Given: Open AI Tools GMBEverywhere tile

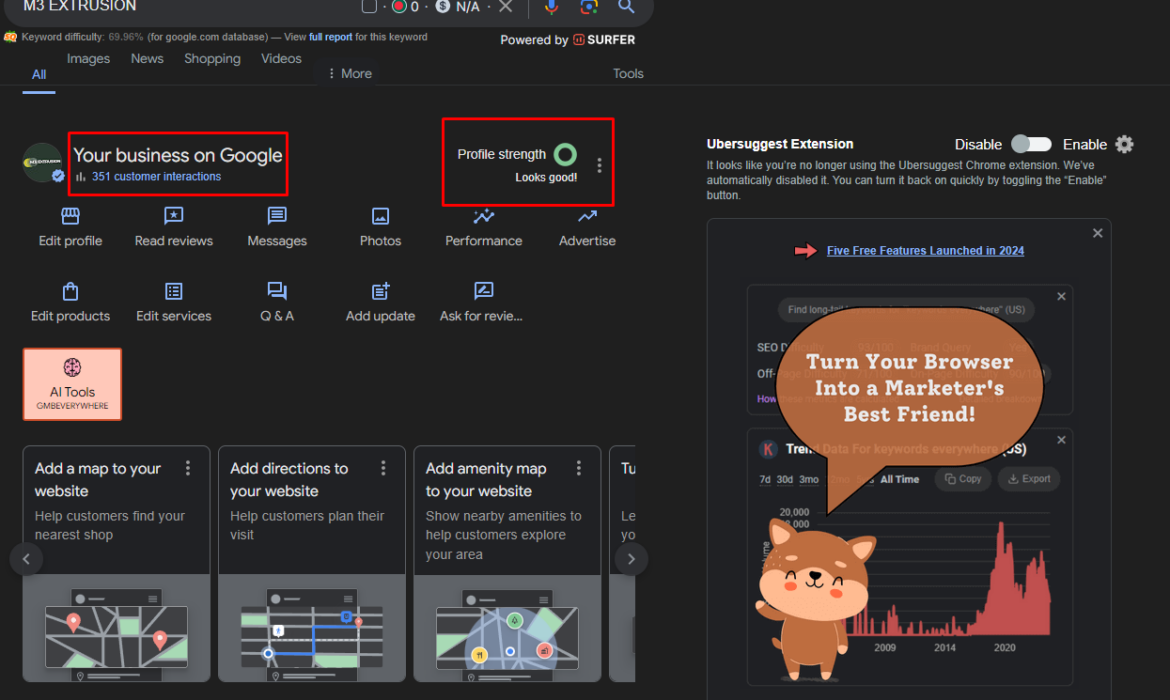Looking at the screenshot, I should [72, 384].
